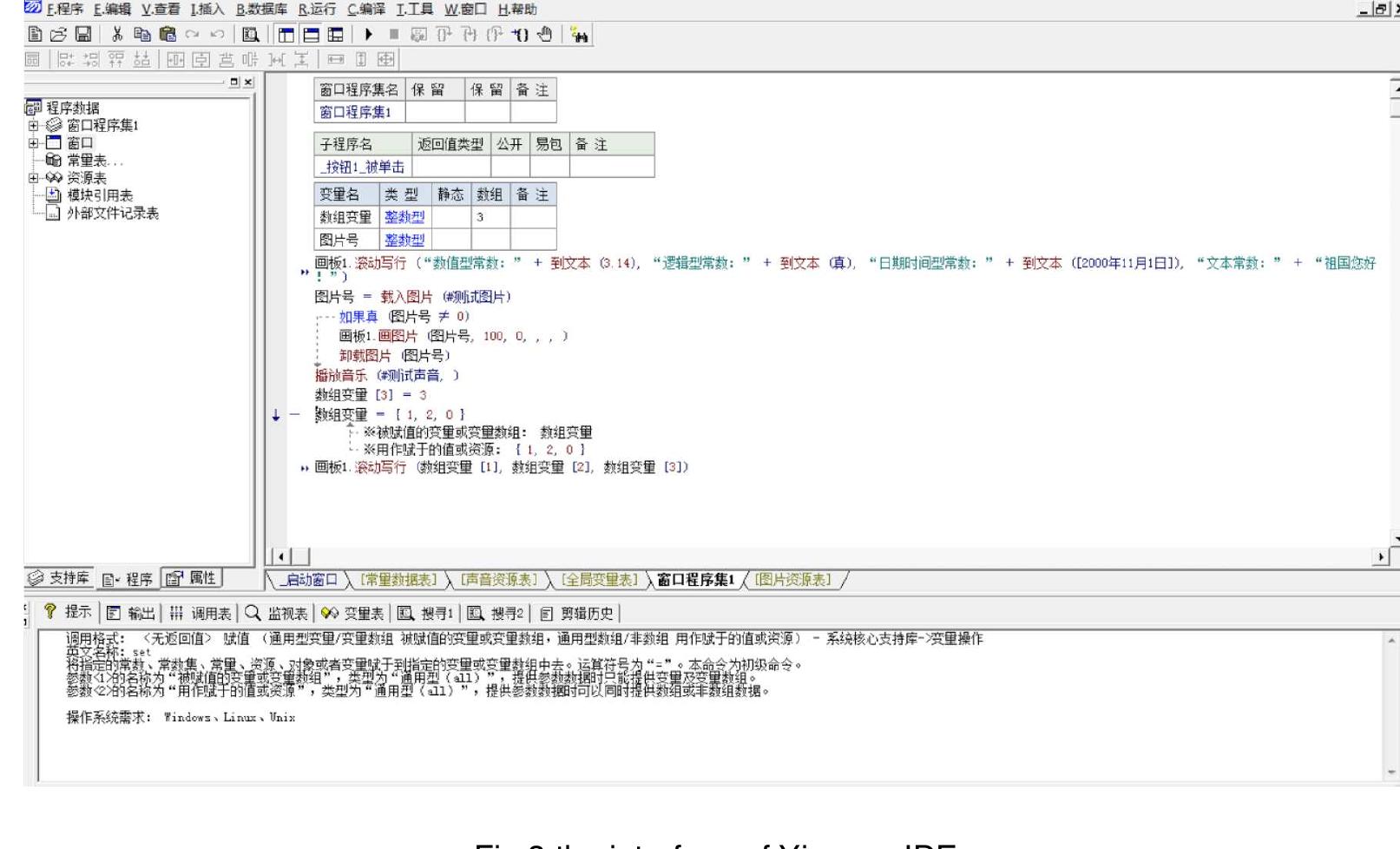Close the left tree panel
Image resolution: width=1400 pixels, height=849 pixels.
point(248,82)
